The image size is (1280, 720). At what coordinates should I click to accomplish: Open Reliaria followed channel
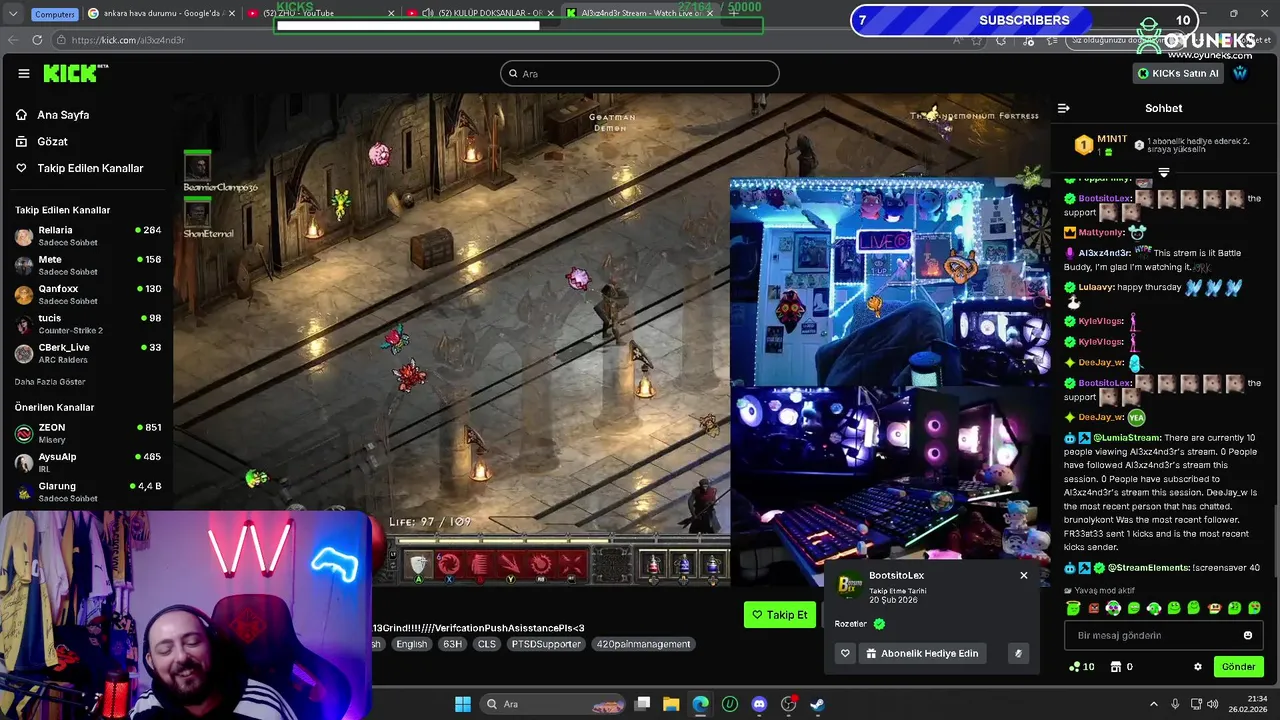pos(88,236)
